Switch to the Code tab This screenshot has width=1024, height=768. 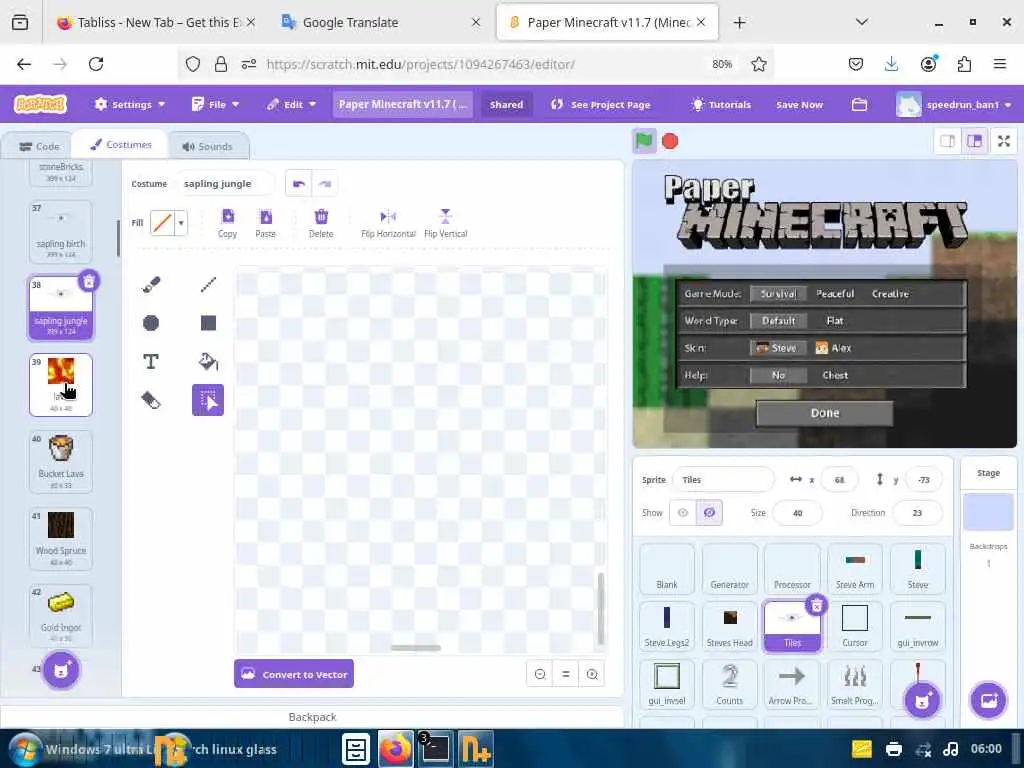(39, 146)
